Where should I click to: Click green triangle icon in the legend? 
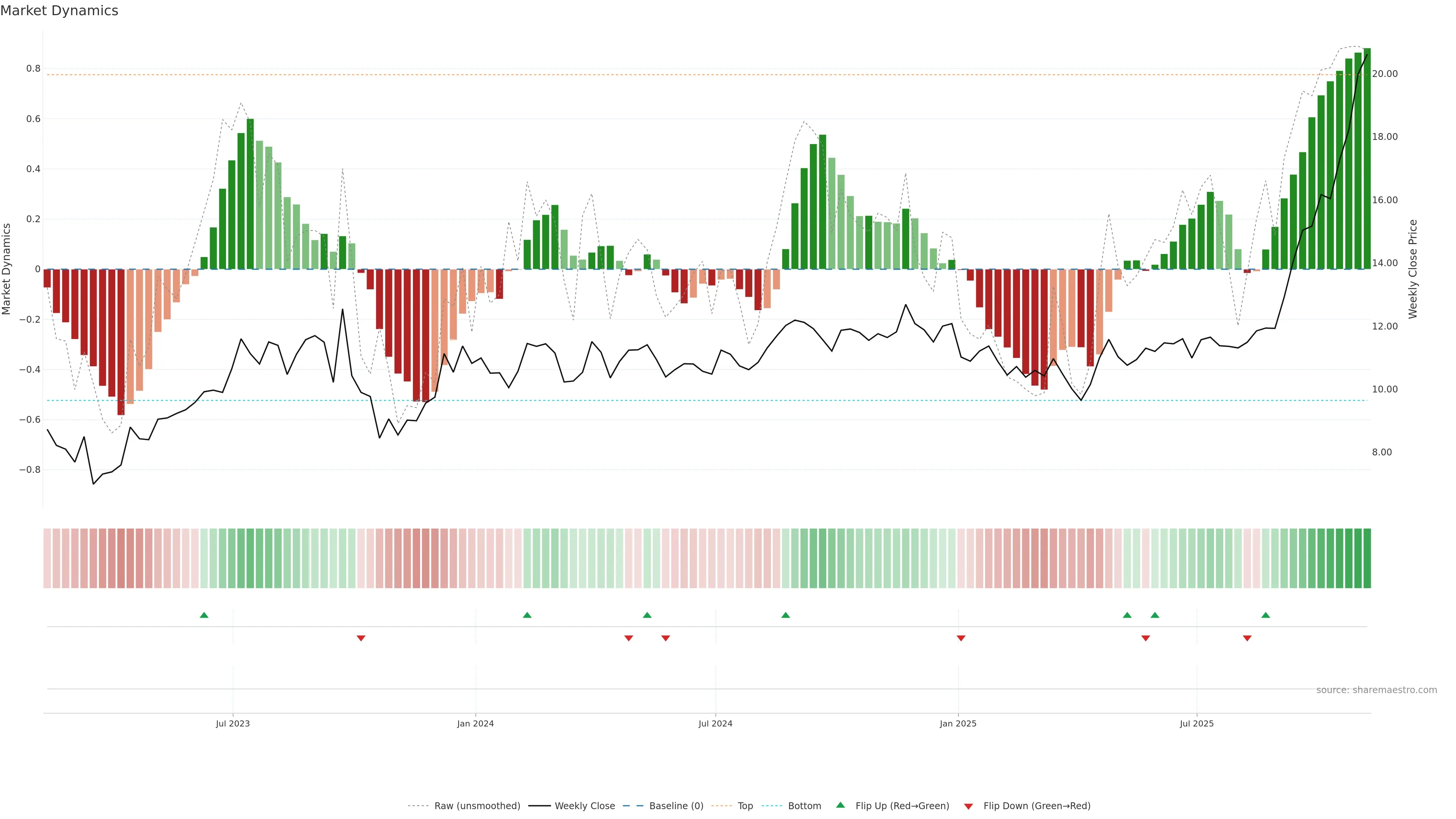coord(841,805)
